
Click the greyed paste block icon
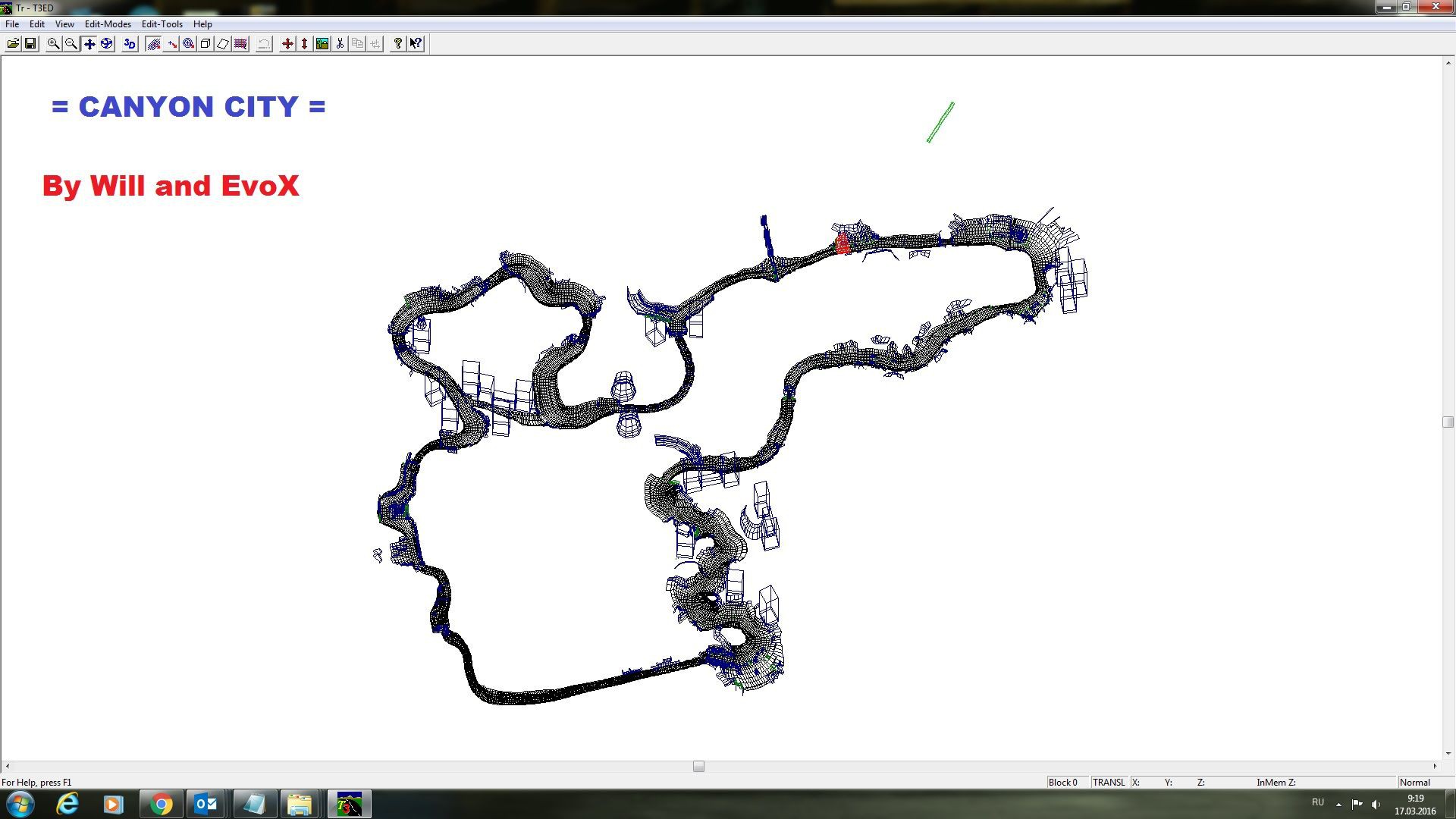click(375, 44)
